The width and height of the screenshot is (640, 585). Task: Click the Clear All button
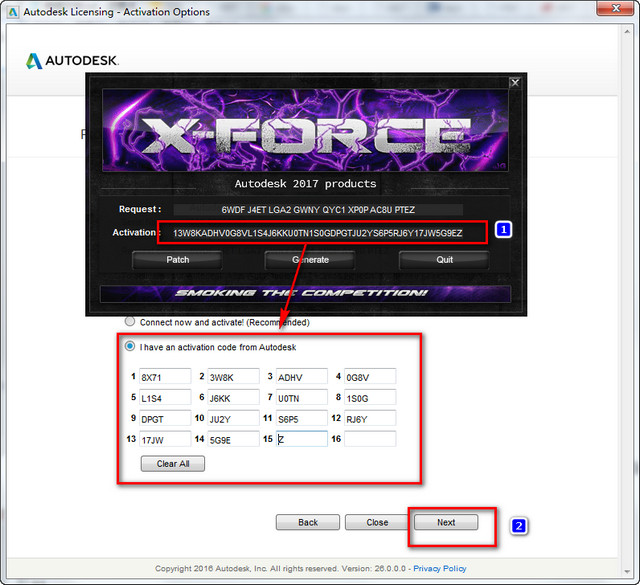(x=173, y=464)
